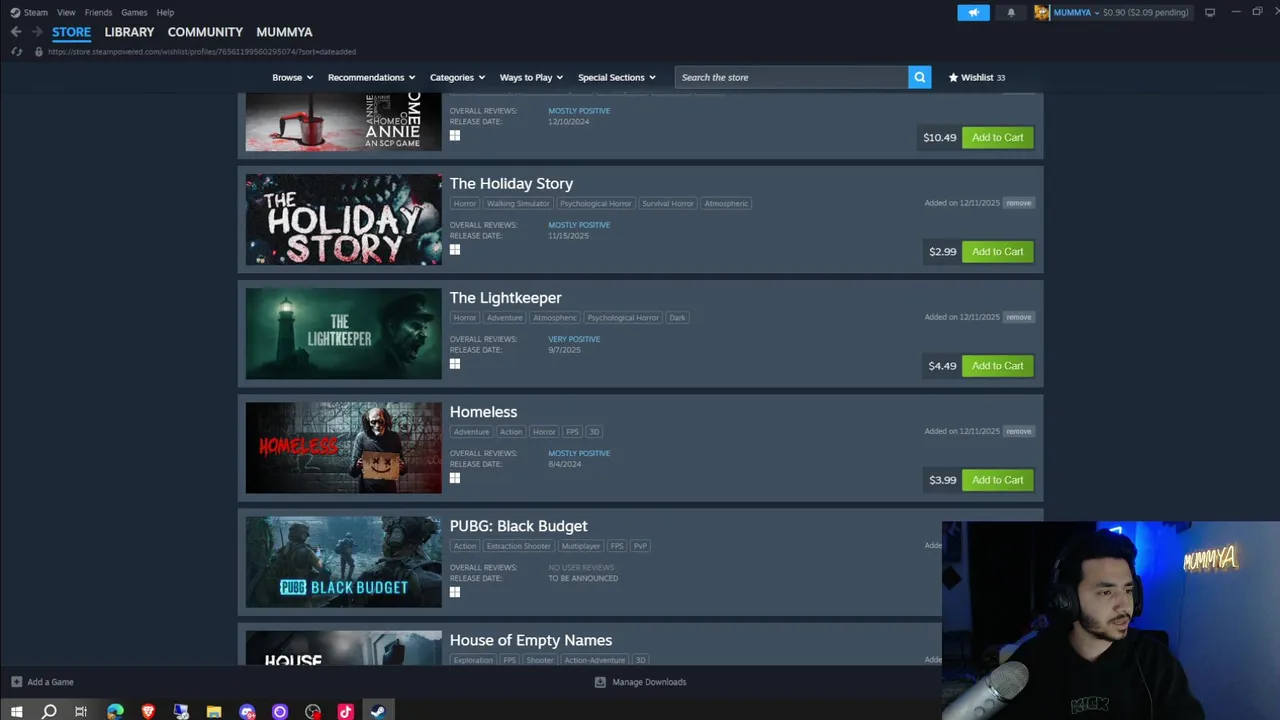Go back with the left arrow
Viewport: 1280px width, 720px height.
pyautogui.click(x=16, y=32)
